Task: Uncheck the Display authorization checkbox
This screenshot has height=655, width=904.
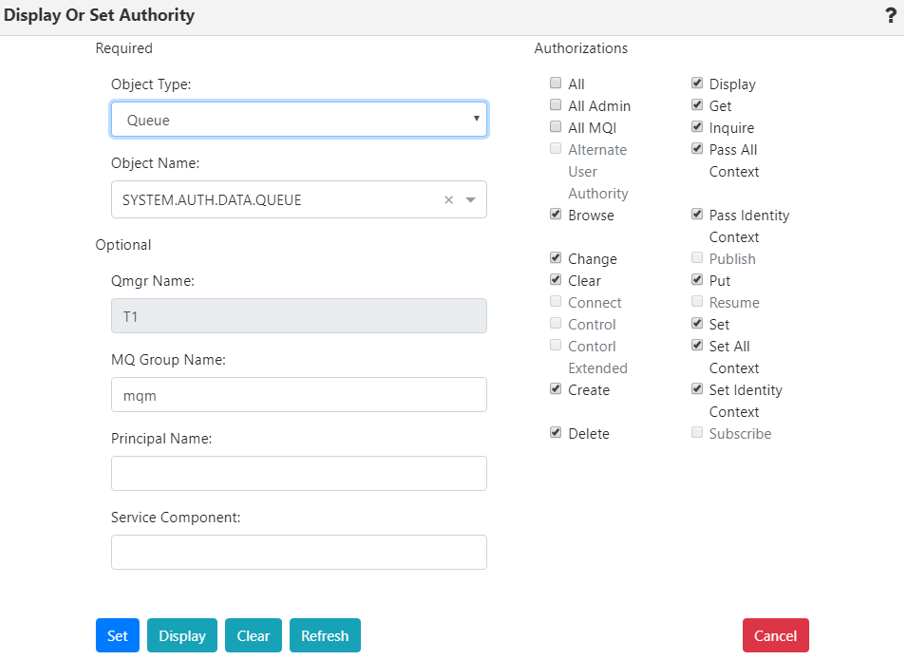Action: point(697,83)
